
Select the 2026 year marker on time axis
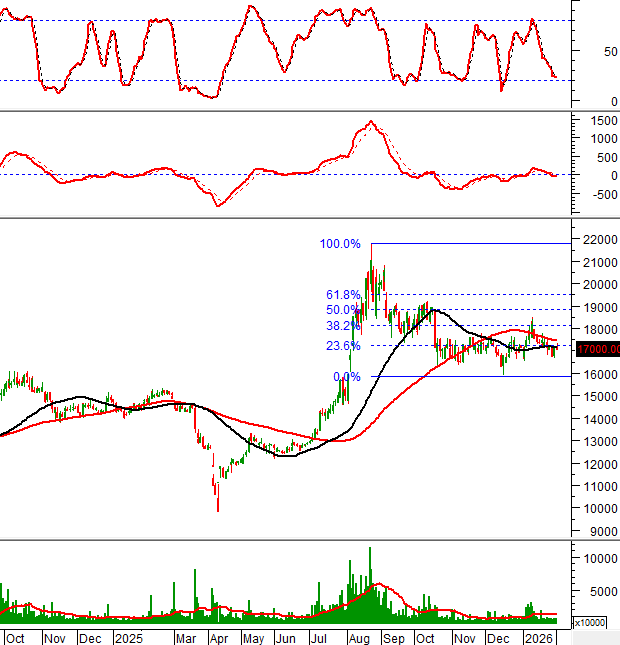pyautogui.click(x=539, y=637)
